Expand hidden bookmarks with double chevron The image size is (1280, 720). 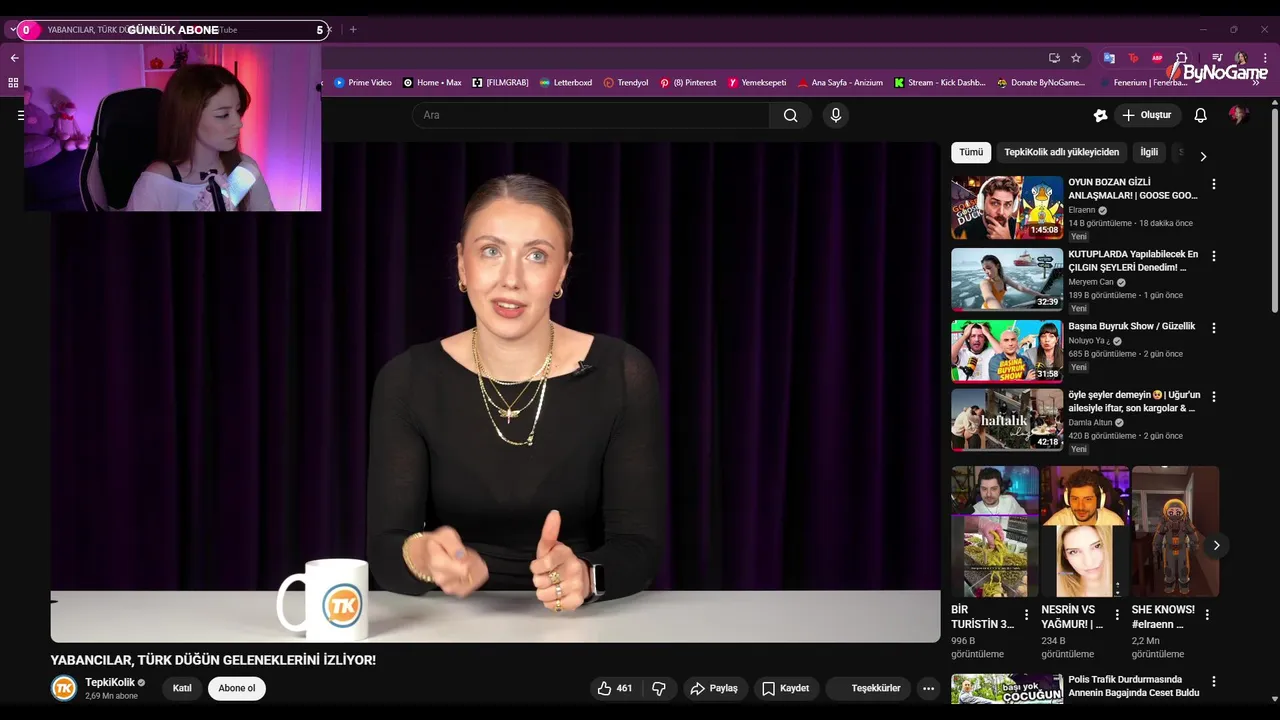click(1256, 82)
